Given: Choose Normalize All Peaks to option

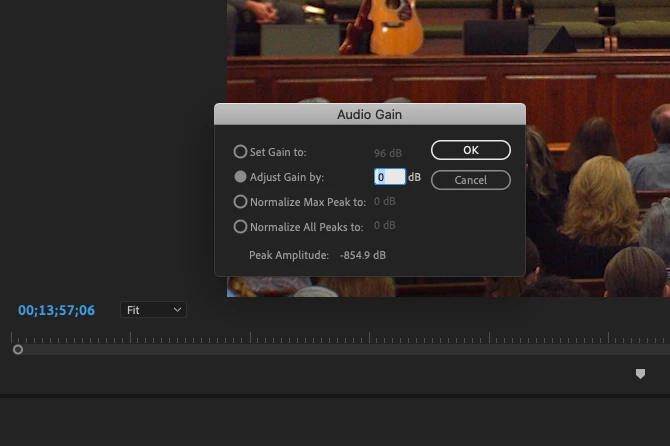Looking at the screenshot, I should (x=240, y=226).
